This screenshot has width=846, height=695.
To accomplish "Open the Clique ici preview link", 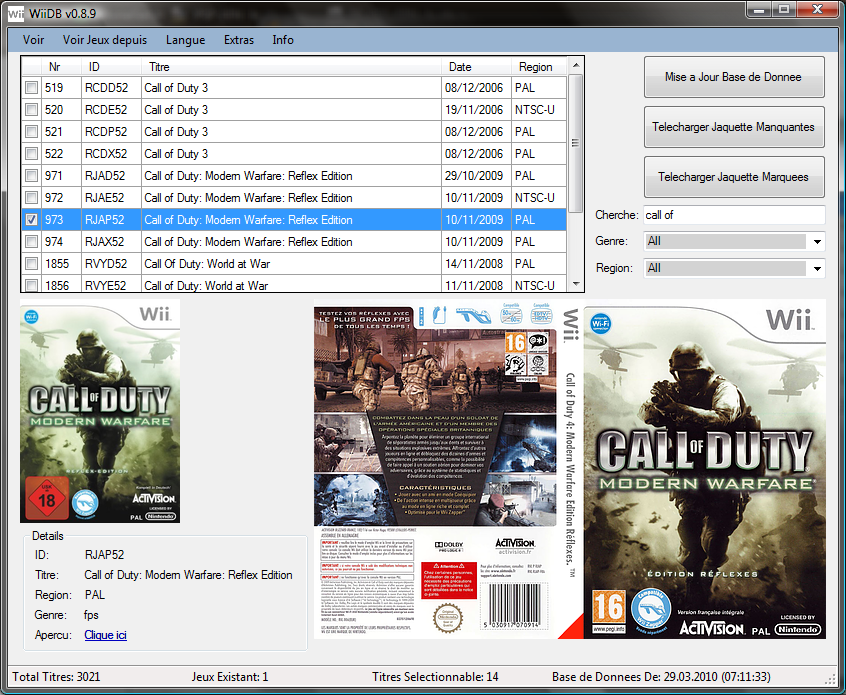I will [x=105, y=635].
